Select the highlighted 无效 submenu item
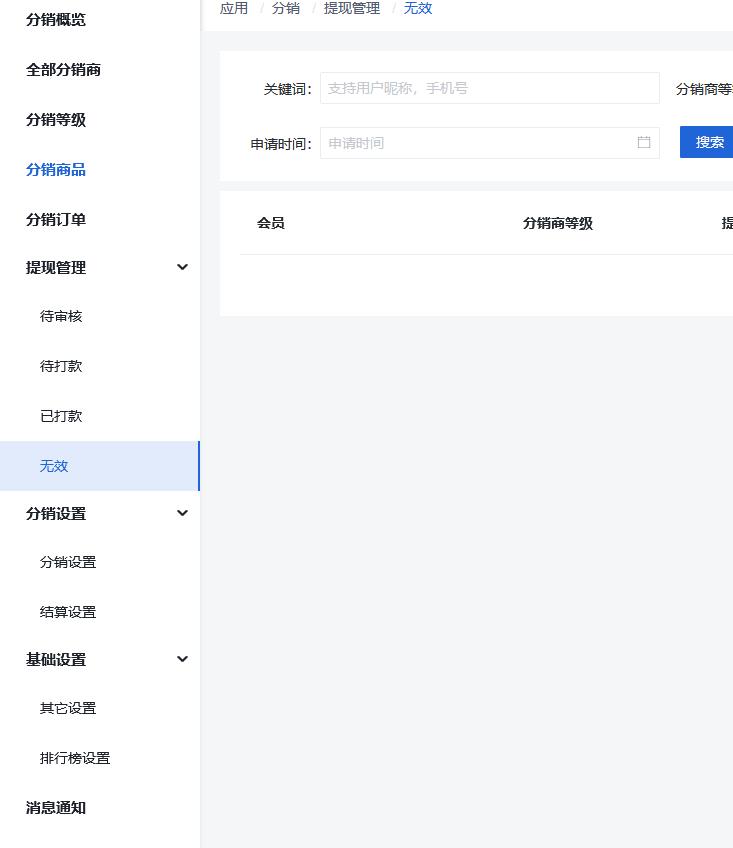This screenshot has height=848, width=733. pyautogui.click(x=100, y=466)
